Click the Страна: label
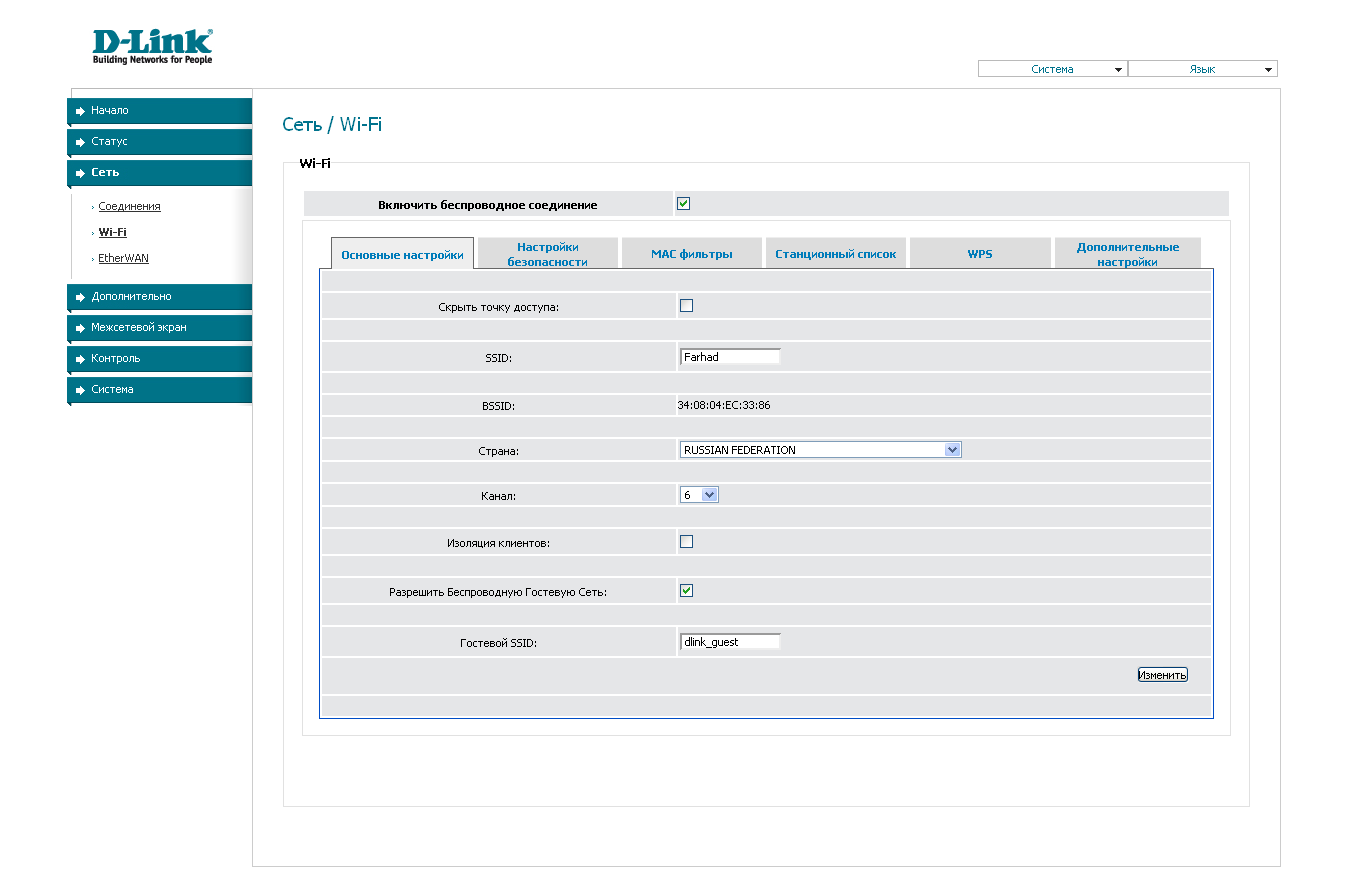This screenshot has width=1349, height=882. pyautogui.click(x=498, y=451)
